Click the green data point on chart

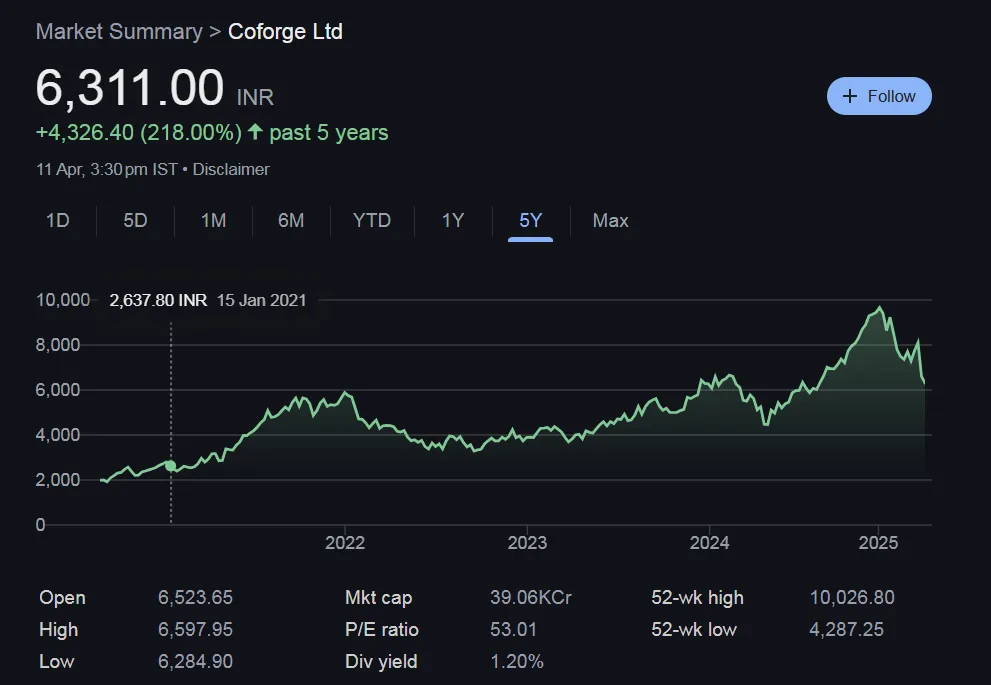click(171, 466)
